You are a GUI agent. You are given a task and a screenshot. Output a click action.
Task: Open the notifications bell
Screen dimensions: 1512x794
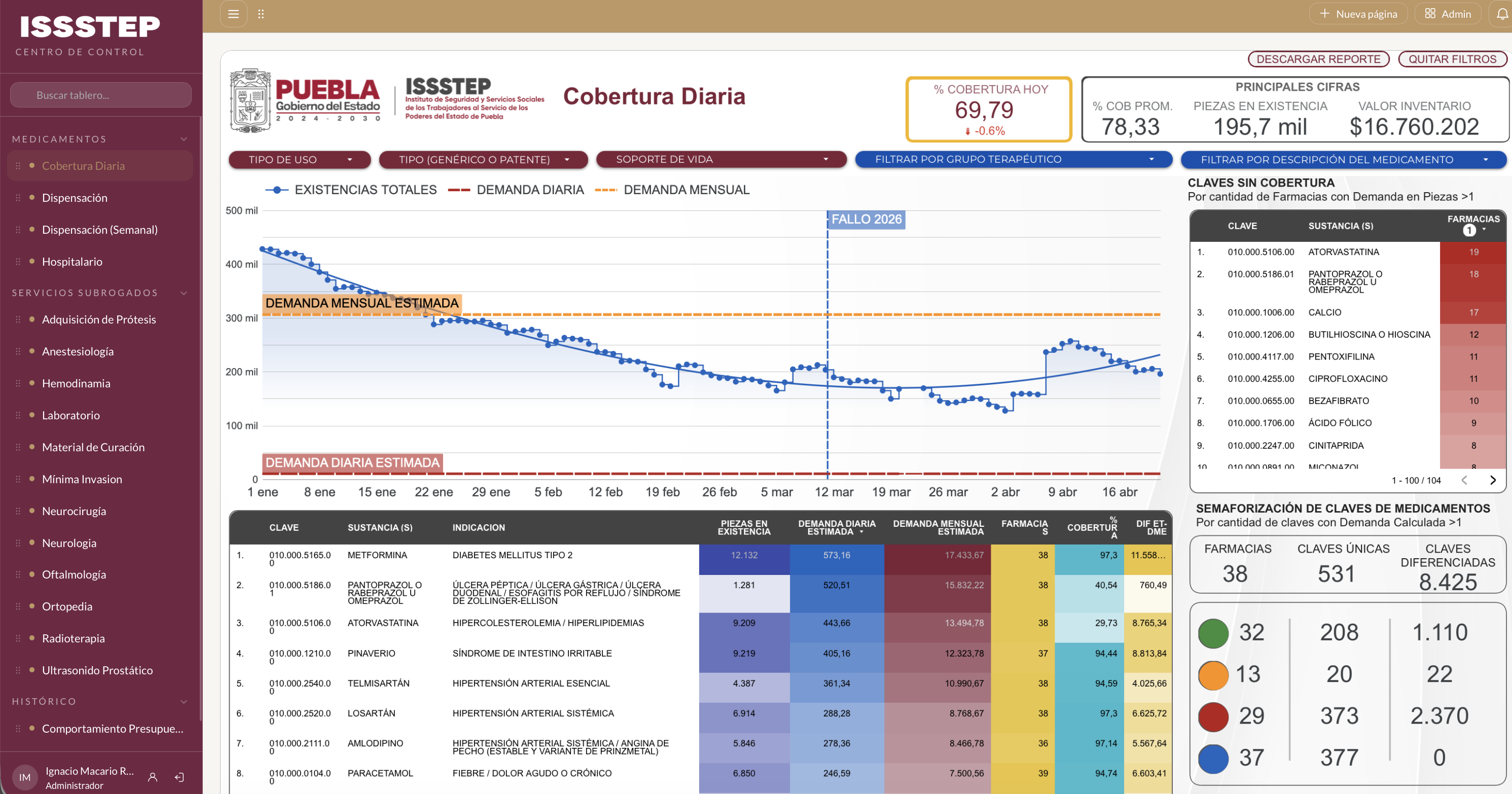pyautogui.click(x=1501, y=14)
